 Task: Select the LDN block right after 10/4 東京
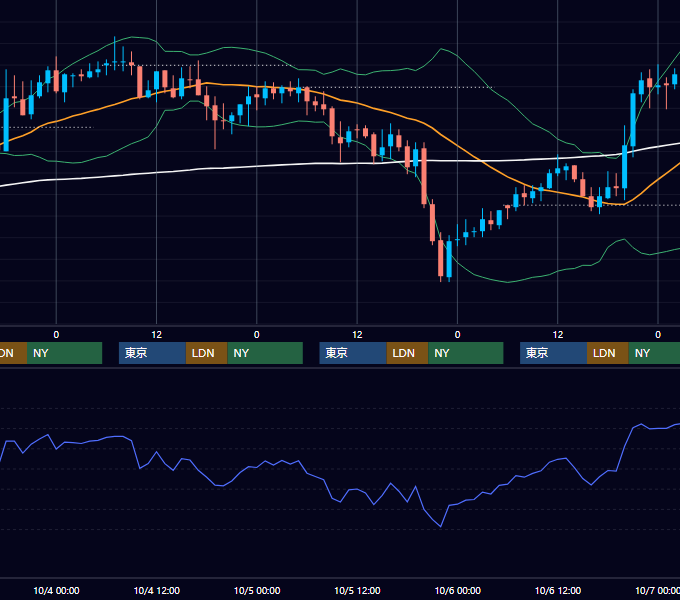(206, 353)
